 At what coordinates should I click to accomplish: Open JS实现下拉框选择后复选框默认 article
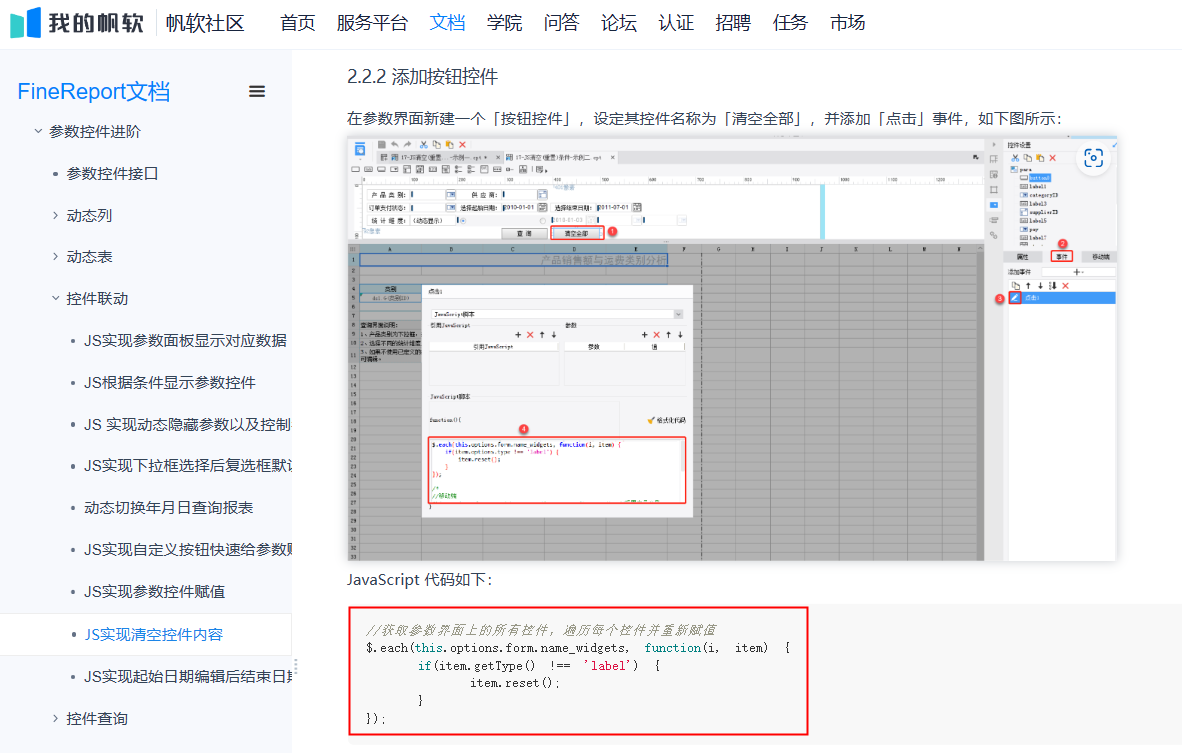[188, 466]
